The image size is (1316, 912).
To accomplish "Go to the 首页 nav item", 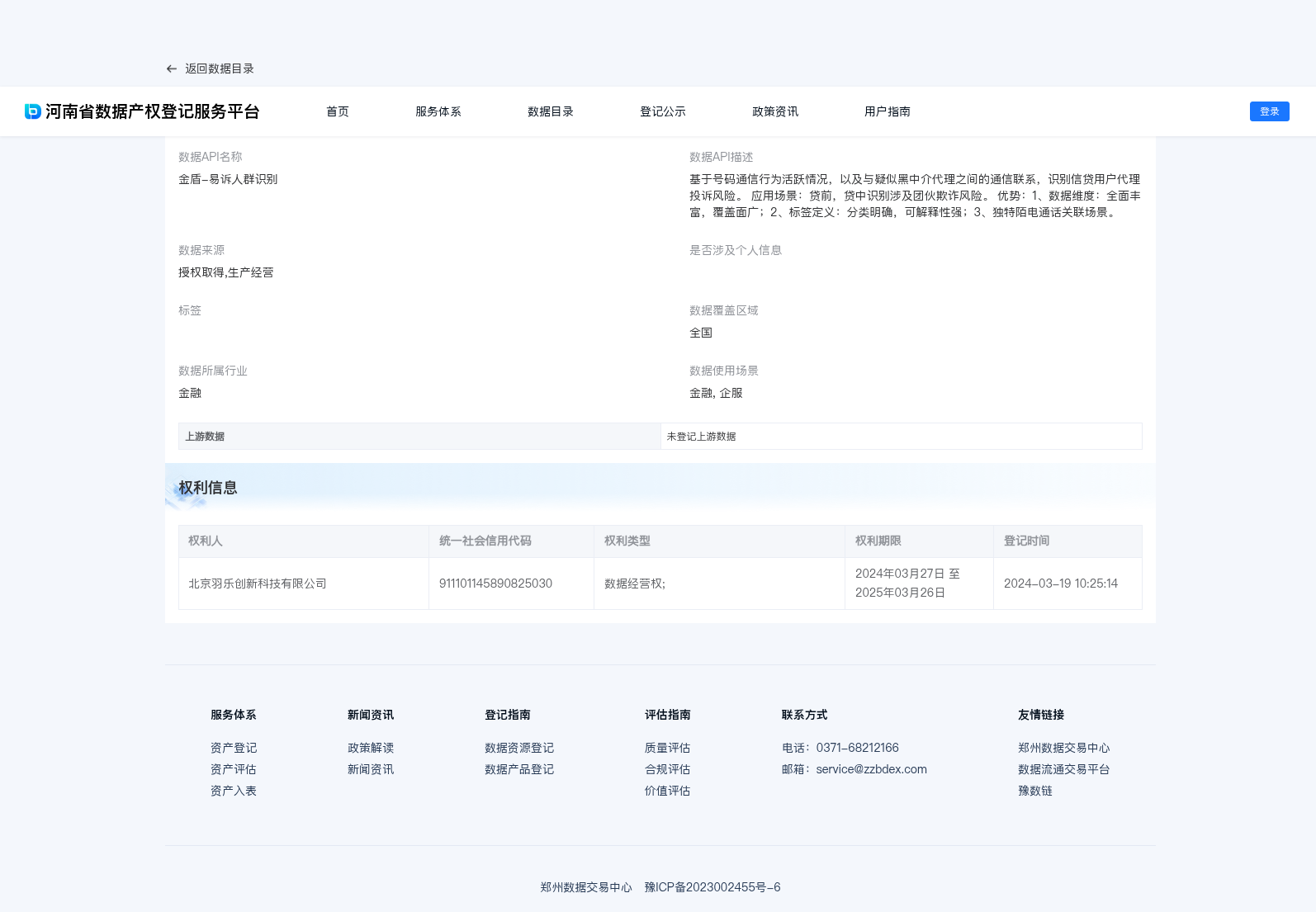I will coord(338,111).
